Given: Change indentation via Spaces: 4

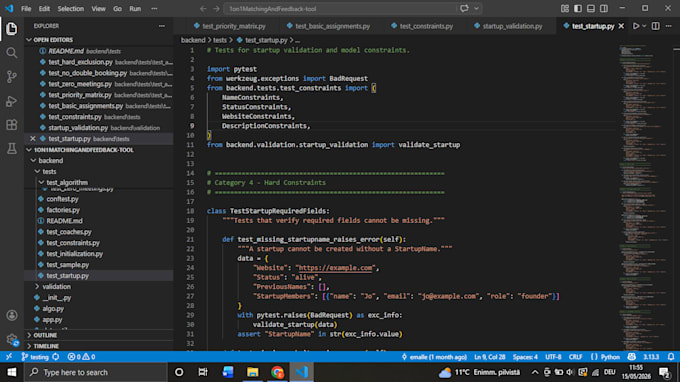Looking at the screenshot, I should click(x=525, y=357).
